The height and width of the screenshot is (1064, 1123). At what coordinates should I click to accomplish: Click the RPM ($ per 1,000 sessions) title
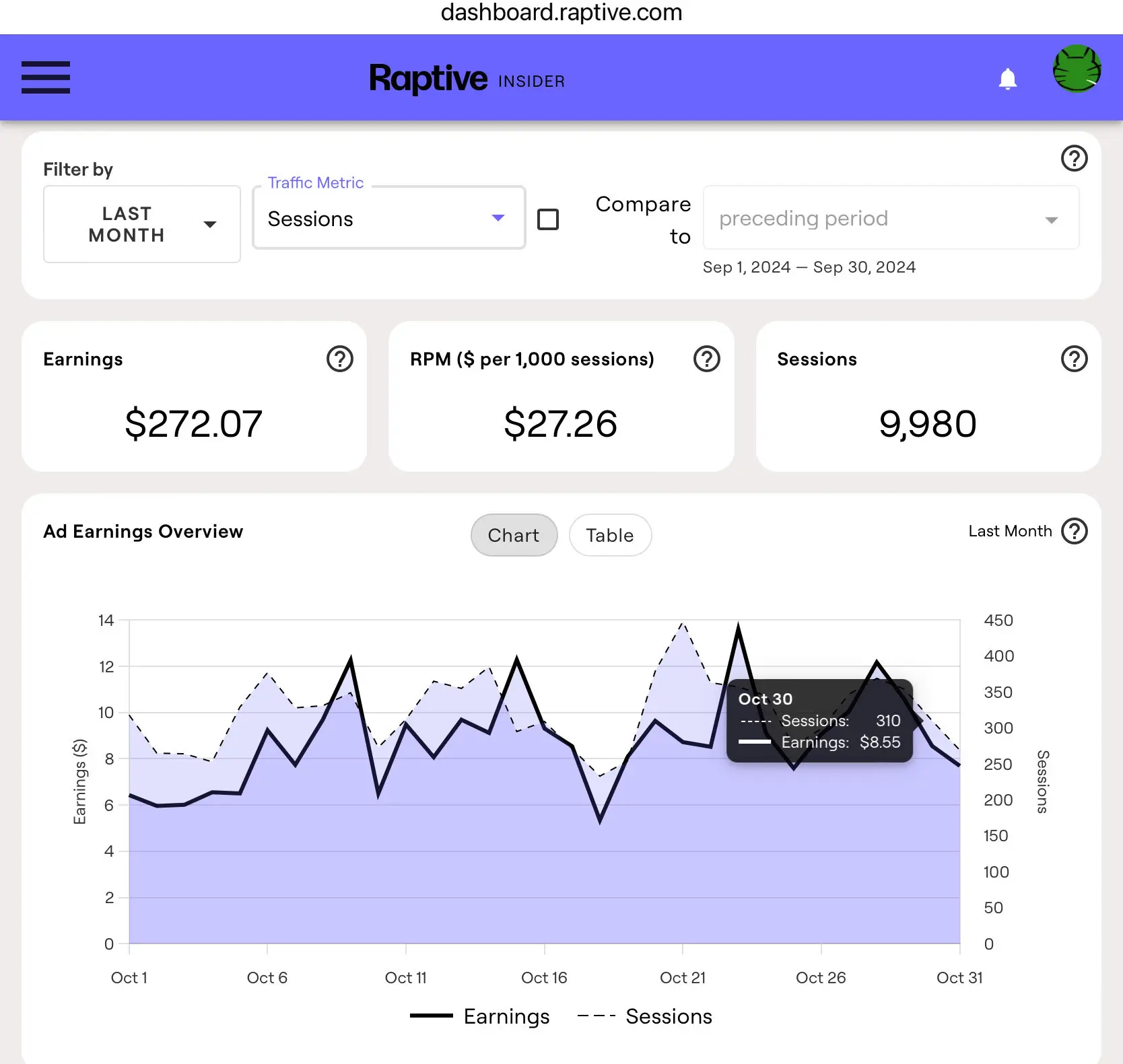point(532,359)
